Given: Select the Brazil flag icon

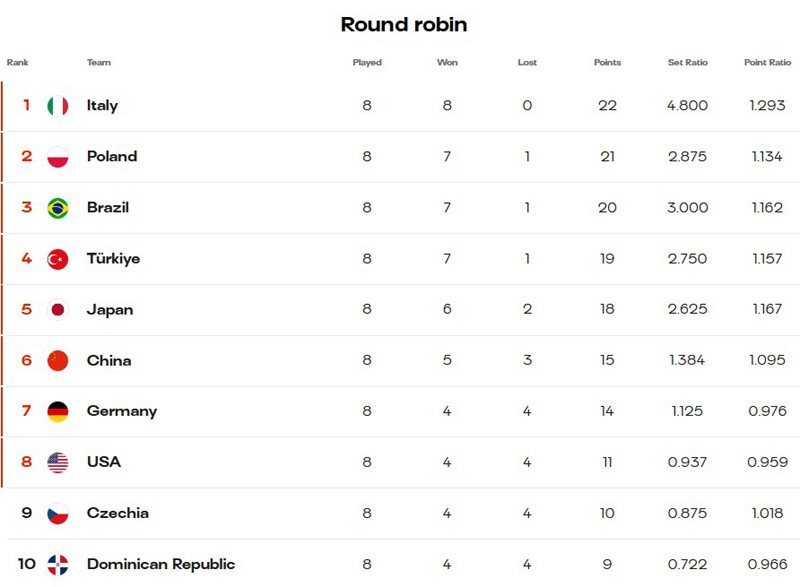Looking at the screenshot, I should (58, 208).
